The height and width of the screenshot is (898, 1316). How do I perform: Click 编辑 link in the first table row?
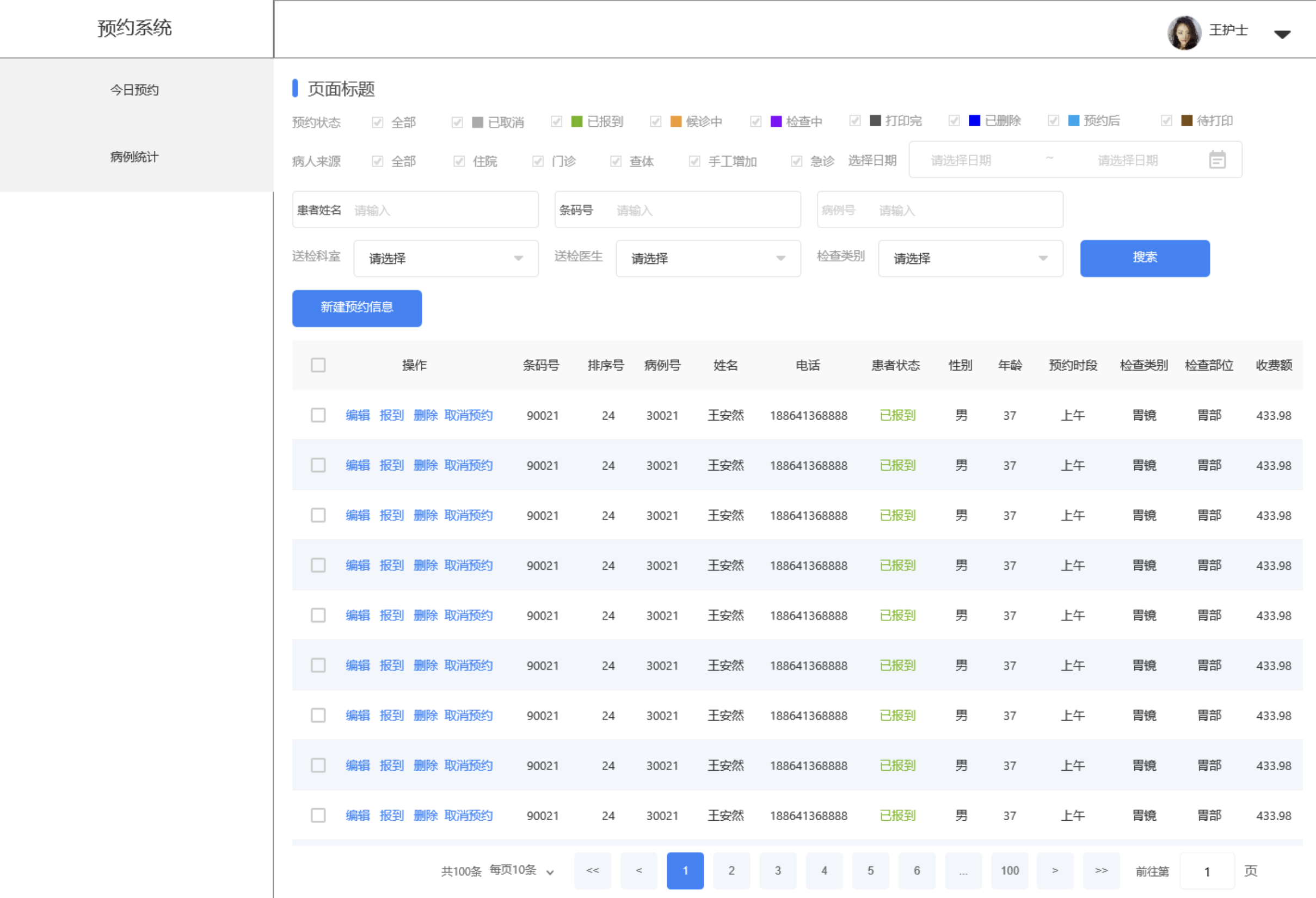358,415
